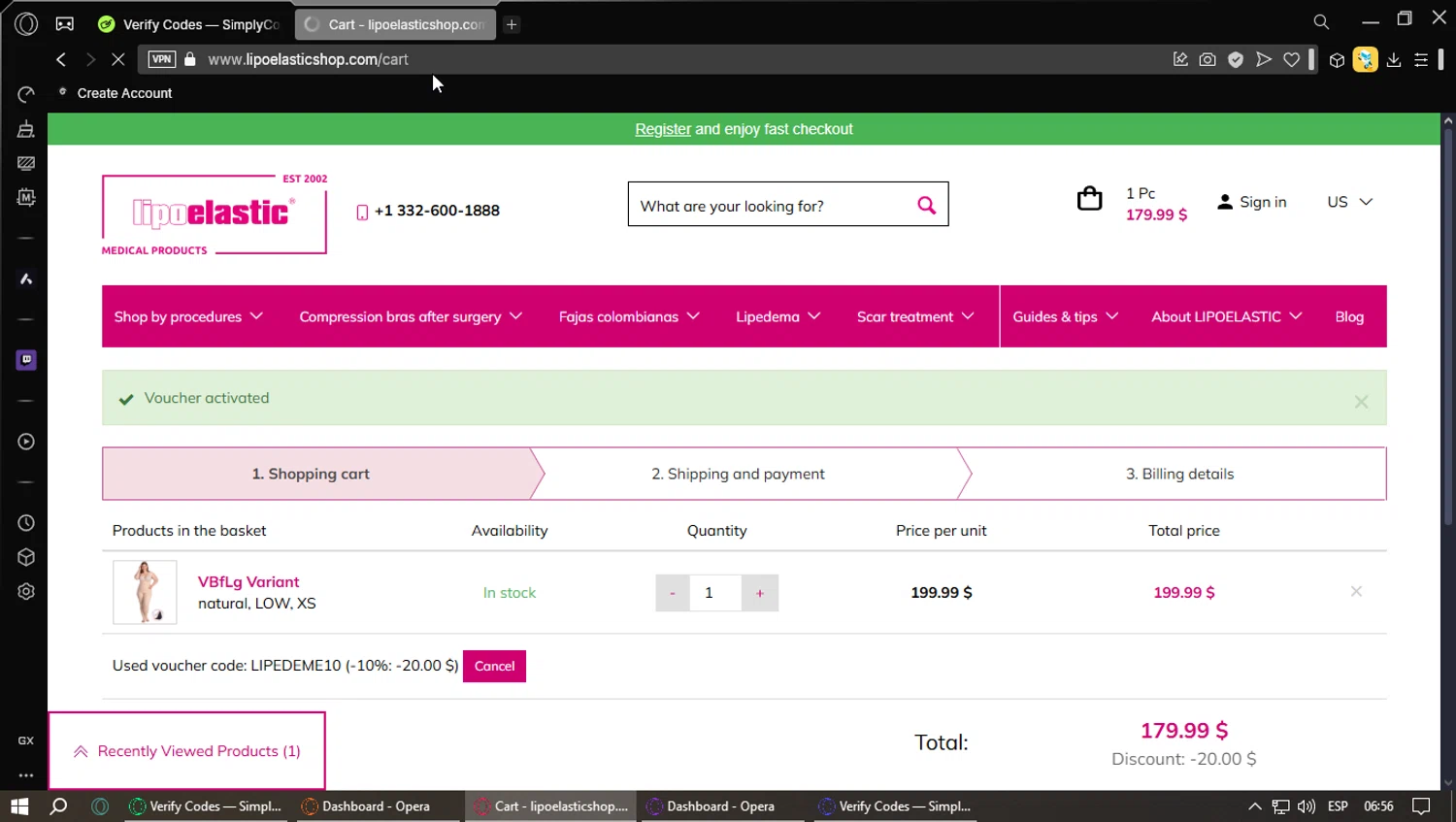This screenshot has height=822, width=1456.
Task: Select step 1. Shopping cart
Action: click(x=311, y=474)
